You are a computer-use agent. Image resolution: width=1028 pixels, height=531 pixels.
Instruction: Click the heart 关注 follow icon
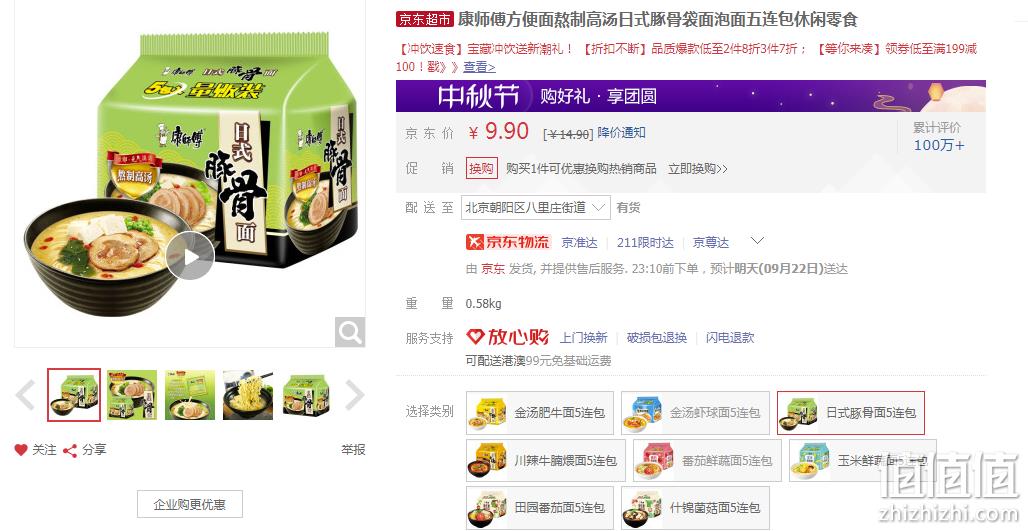click(21, 450)
